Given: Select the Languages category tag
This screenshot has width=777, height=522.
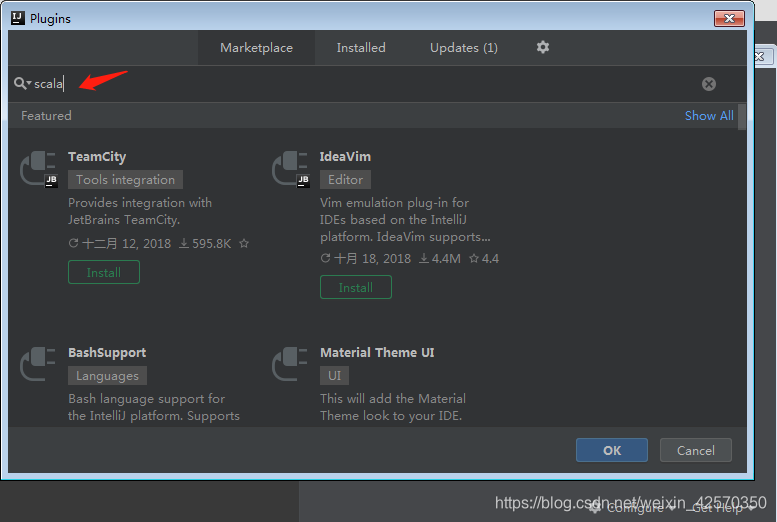Looking at the screenshot, I should (x=107, y=376).
